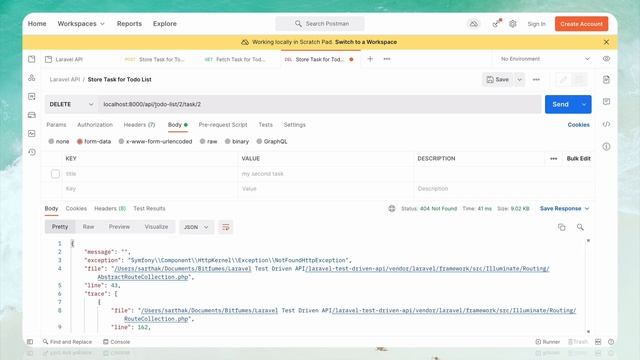
Task: Switch to the Pre-request Script tab
Action: coord(223,124)
